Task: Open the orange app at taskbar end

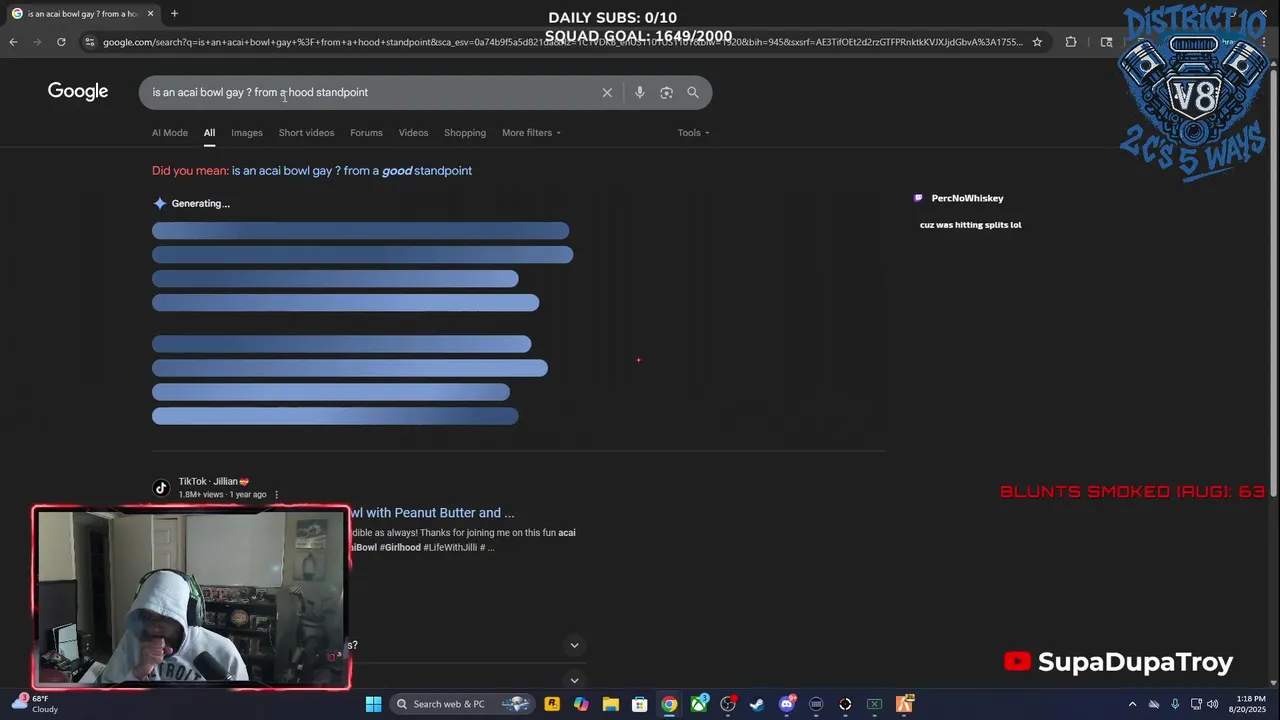Action: pos(904,704)
